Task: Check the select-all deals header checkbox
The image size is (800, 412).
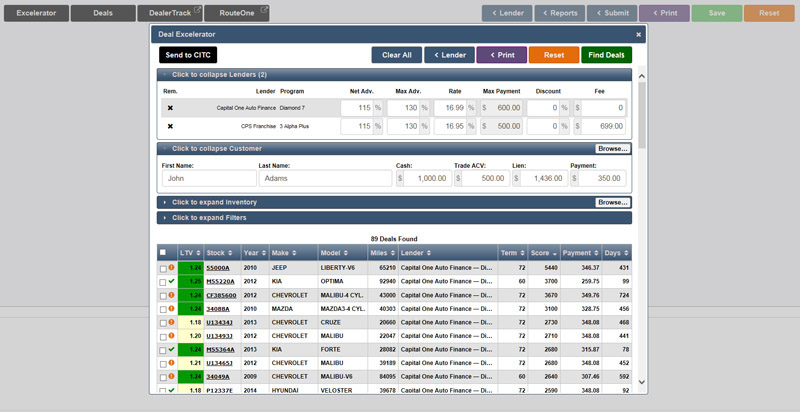Action: 163,253
